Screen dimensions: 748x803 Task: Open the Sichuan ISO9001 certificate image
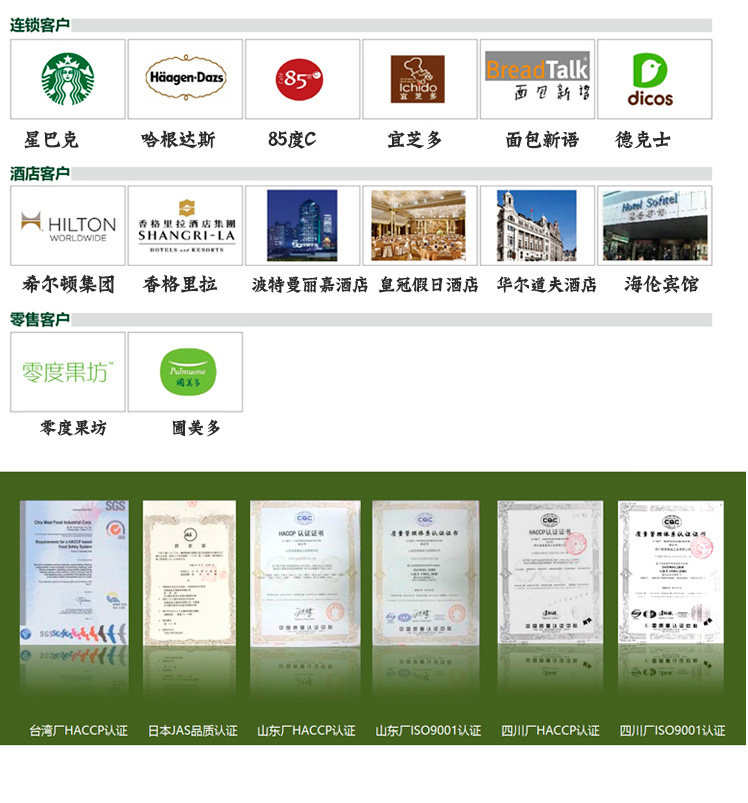click(x=671, y=572)
